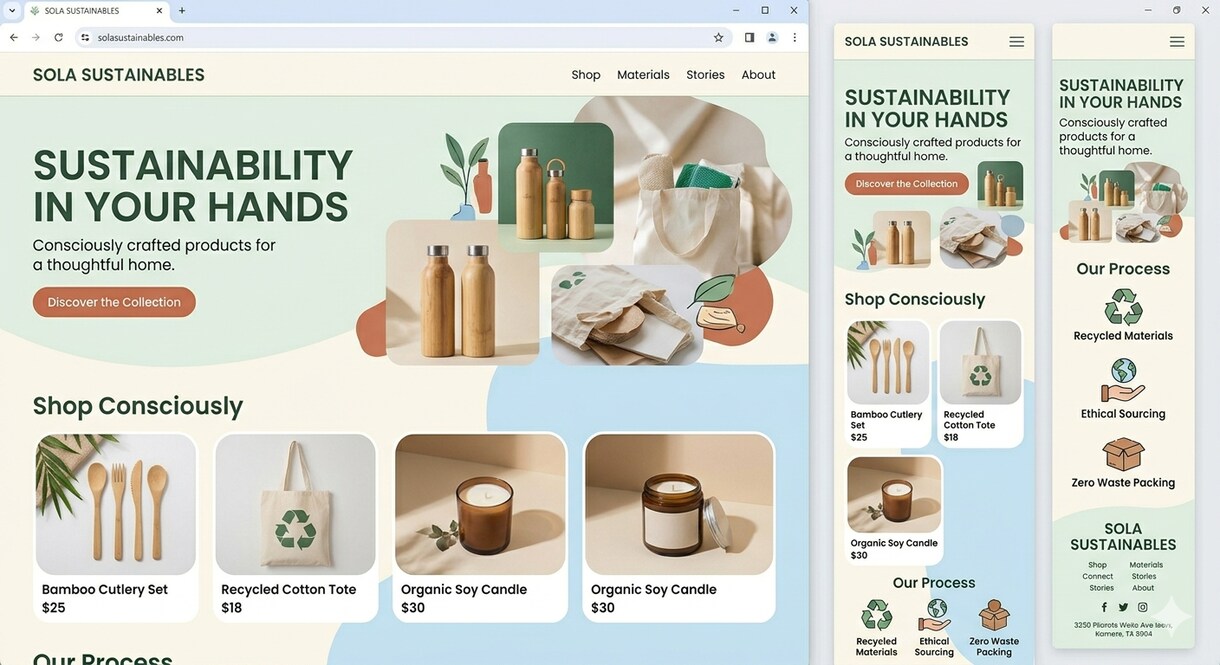Open the Bamboo Cutlery Set card in middle mobile preview

pyautogui.click(x=888, y=383)
